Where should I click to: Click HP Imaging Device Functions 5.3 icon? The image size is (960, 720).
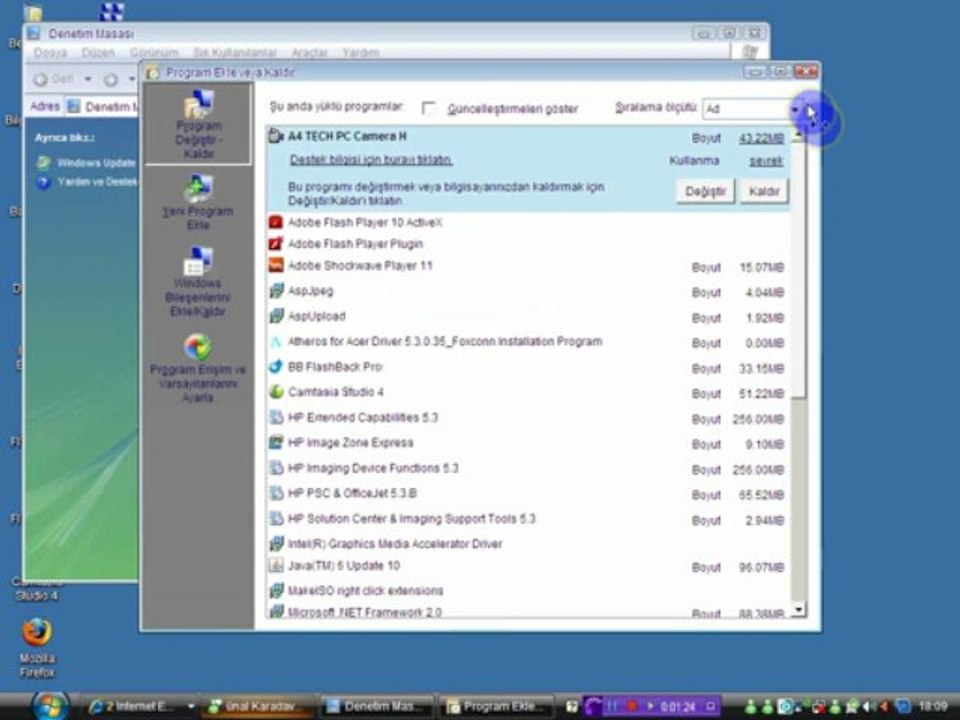pyautogui.click(x=276, y=468)
